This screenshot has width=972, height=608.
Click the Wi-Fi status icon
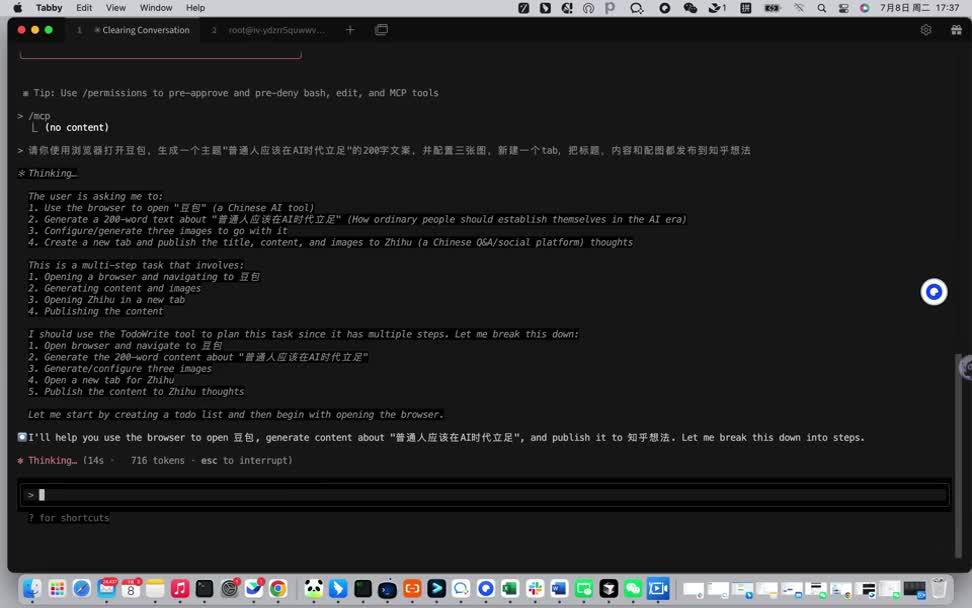(x=799, y=7)
